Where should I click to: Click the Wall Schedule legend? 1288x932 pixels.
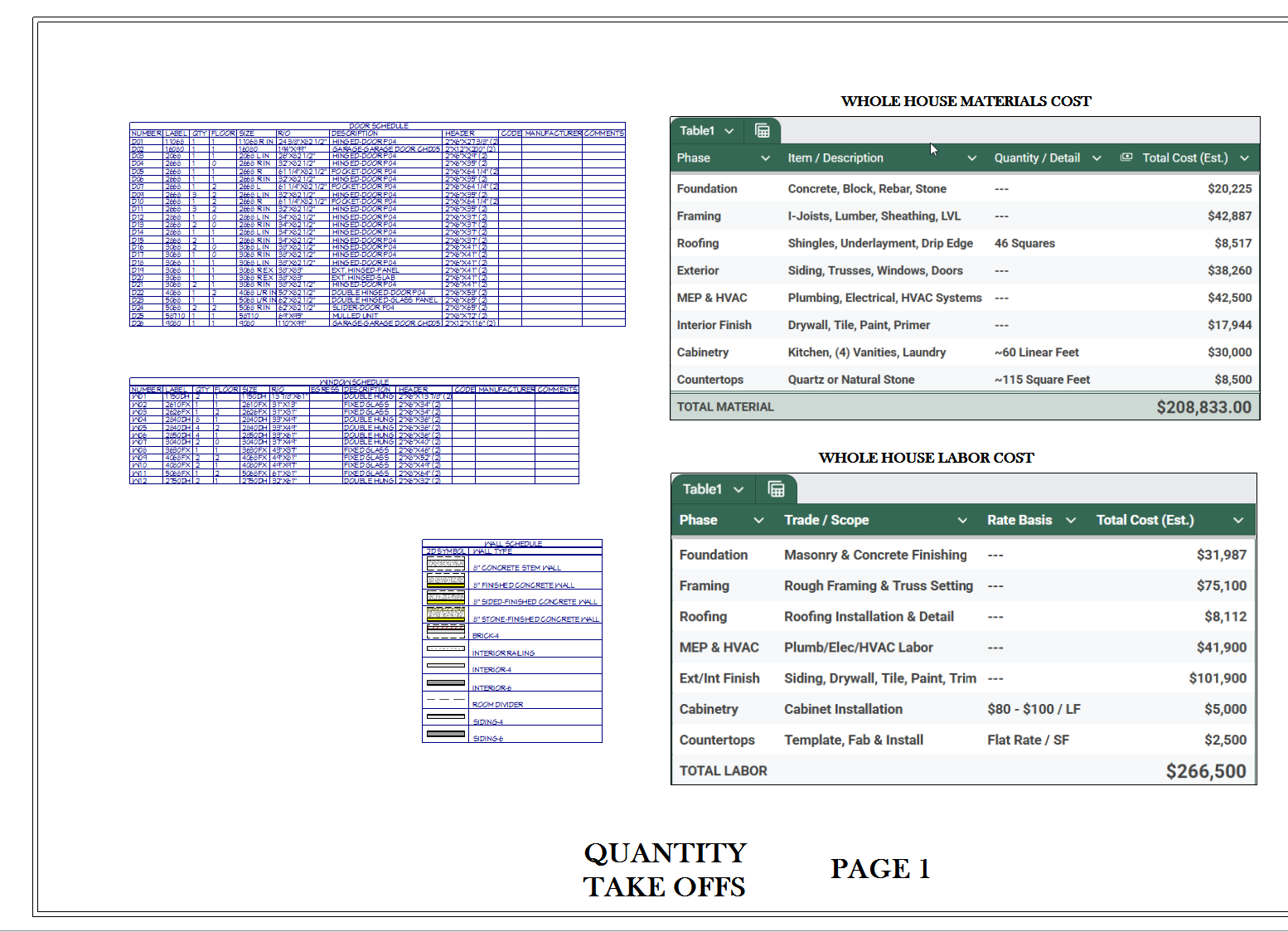coord(511,641)
